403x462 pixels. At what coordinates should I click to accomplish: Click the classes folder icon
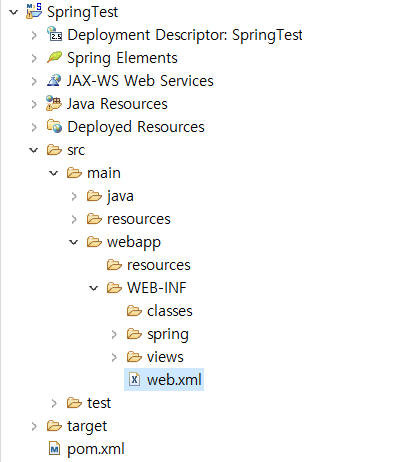[x=134, y=311]
